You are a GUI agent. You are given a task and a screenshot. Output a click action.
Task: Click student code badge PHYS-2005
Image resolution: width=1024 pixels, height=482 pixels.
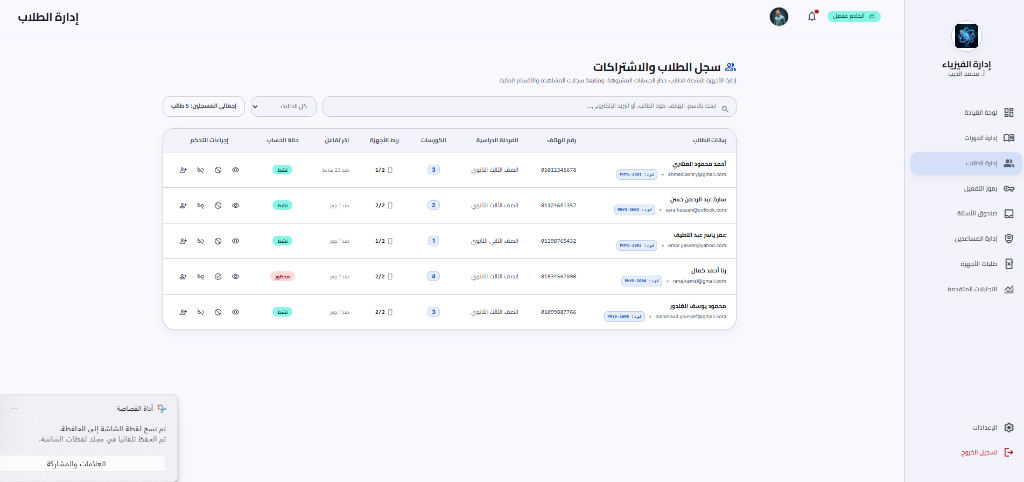[625, 316]
